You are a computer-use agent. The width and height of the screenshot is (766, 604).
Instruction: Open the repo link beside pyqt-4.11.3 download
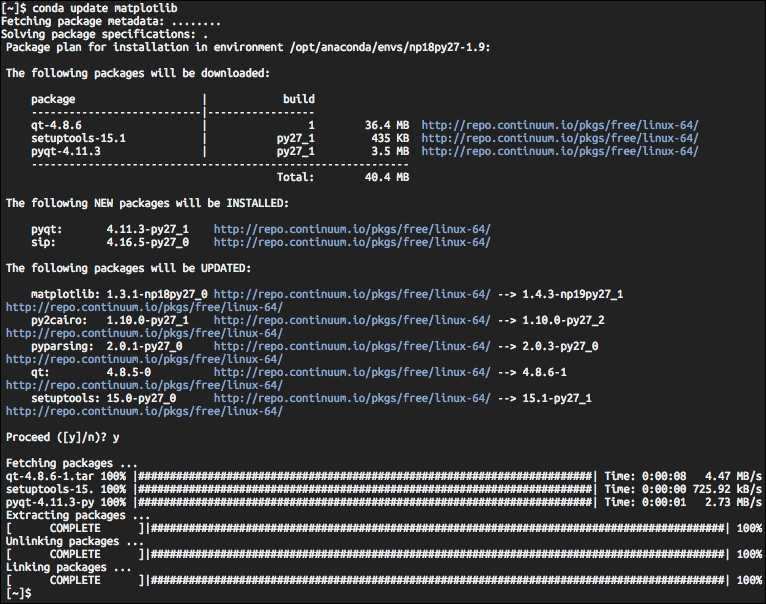point(560,151)
